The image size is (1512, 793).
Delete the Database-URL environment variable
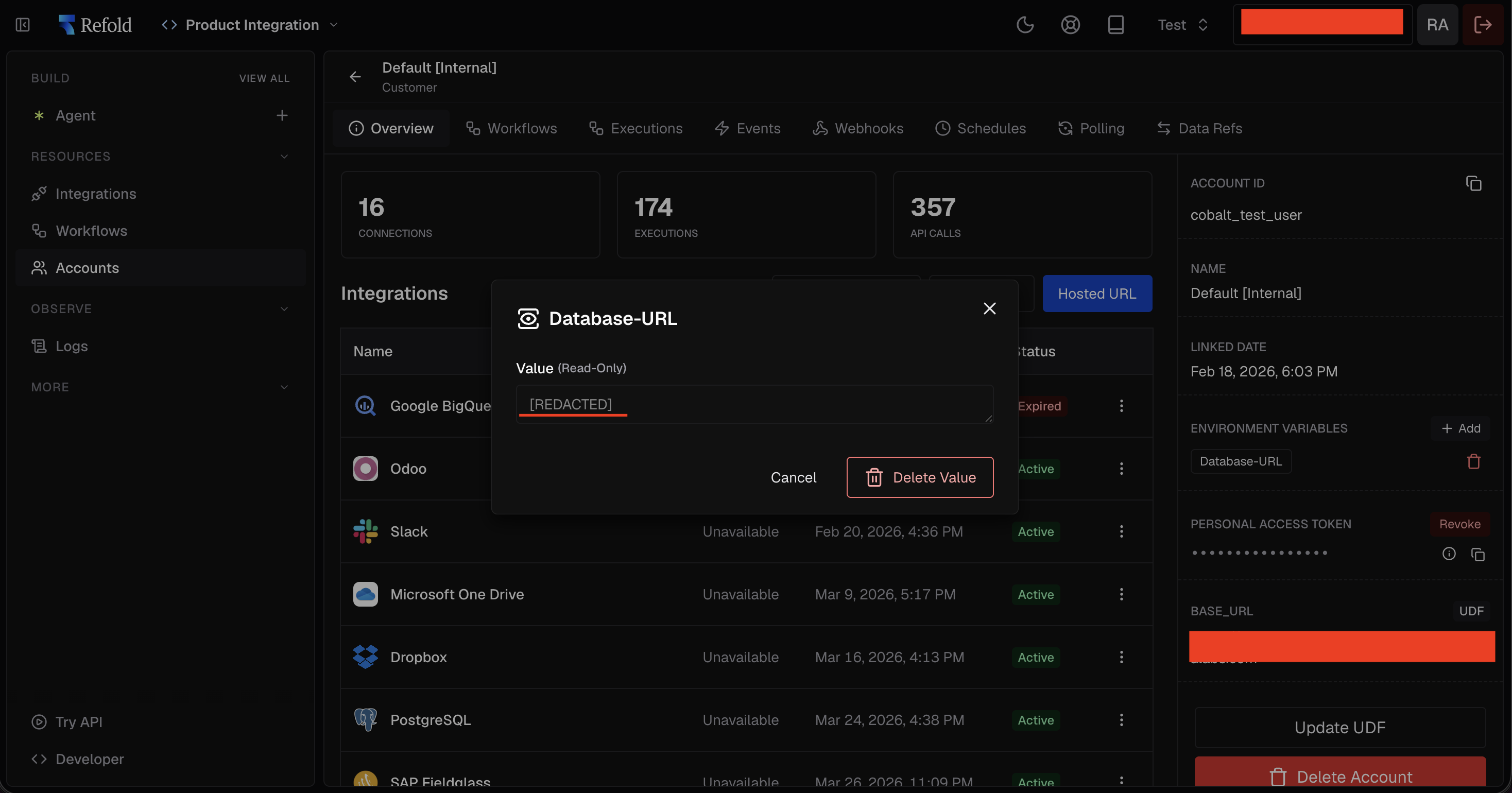[x=1473, y=461]
